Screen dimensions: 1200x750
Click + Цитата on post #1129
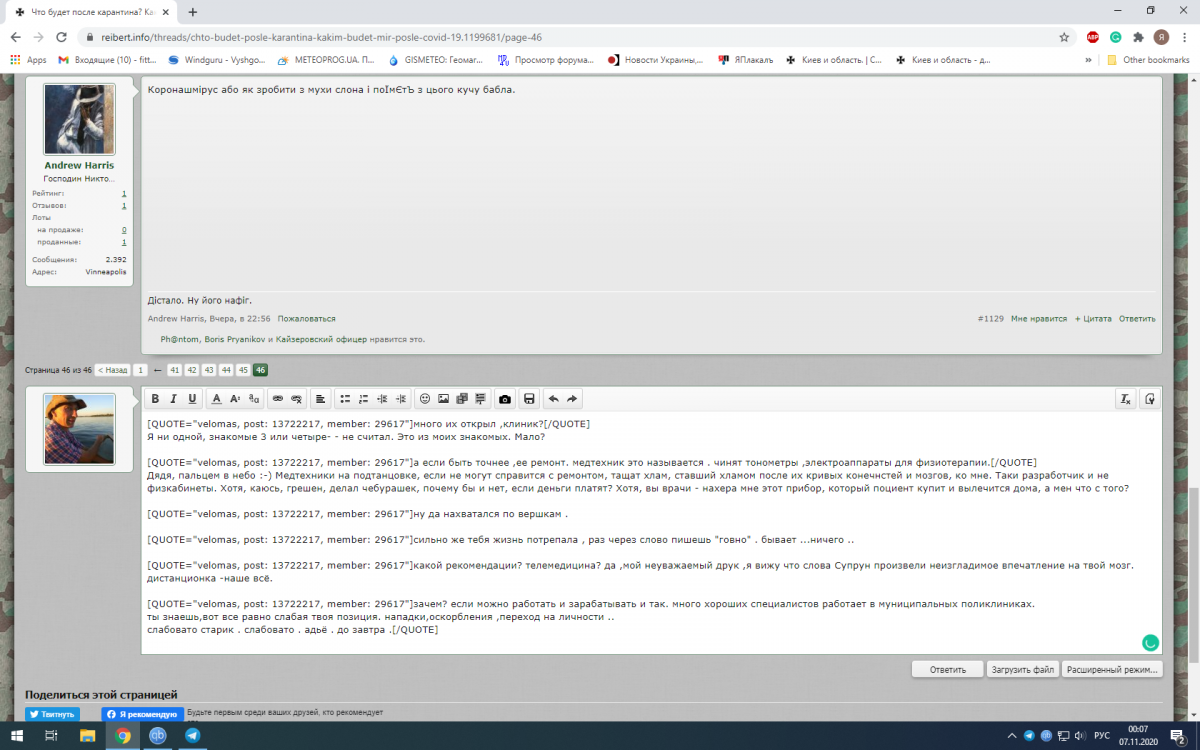[1093, 318]
